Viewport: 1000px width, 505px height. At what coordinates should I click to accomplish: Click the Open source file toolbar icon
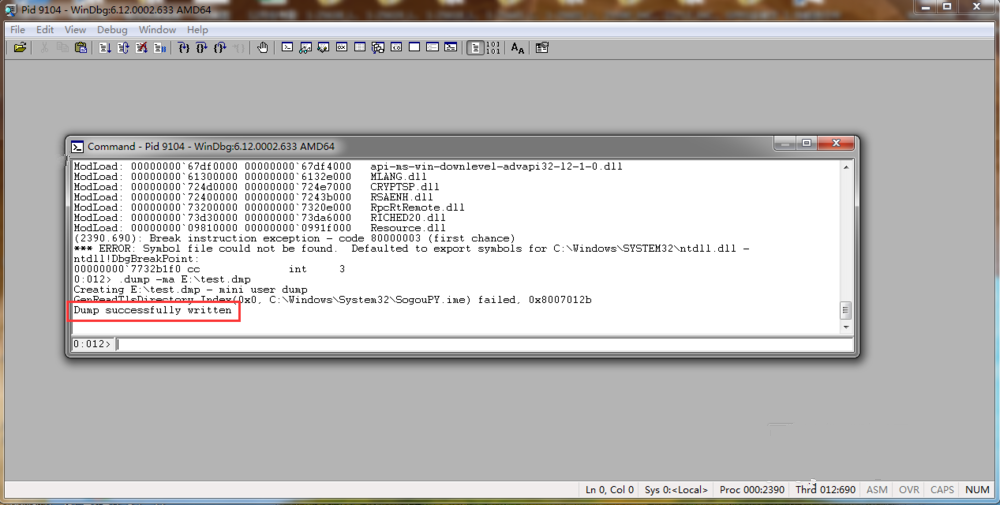pos(20,48)
